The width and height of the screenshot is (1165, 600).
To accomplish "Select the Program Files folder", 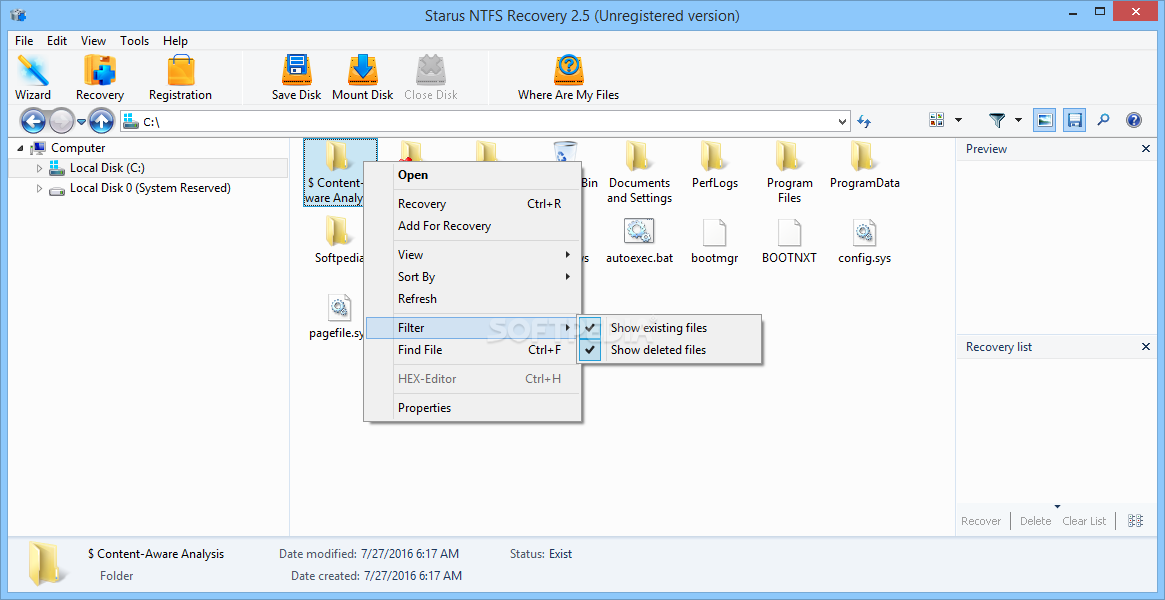I will (x=789, y=172).
